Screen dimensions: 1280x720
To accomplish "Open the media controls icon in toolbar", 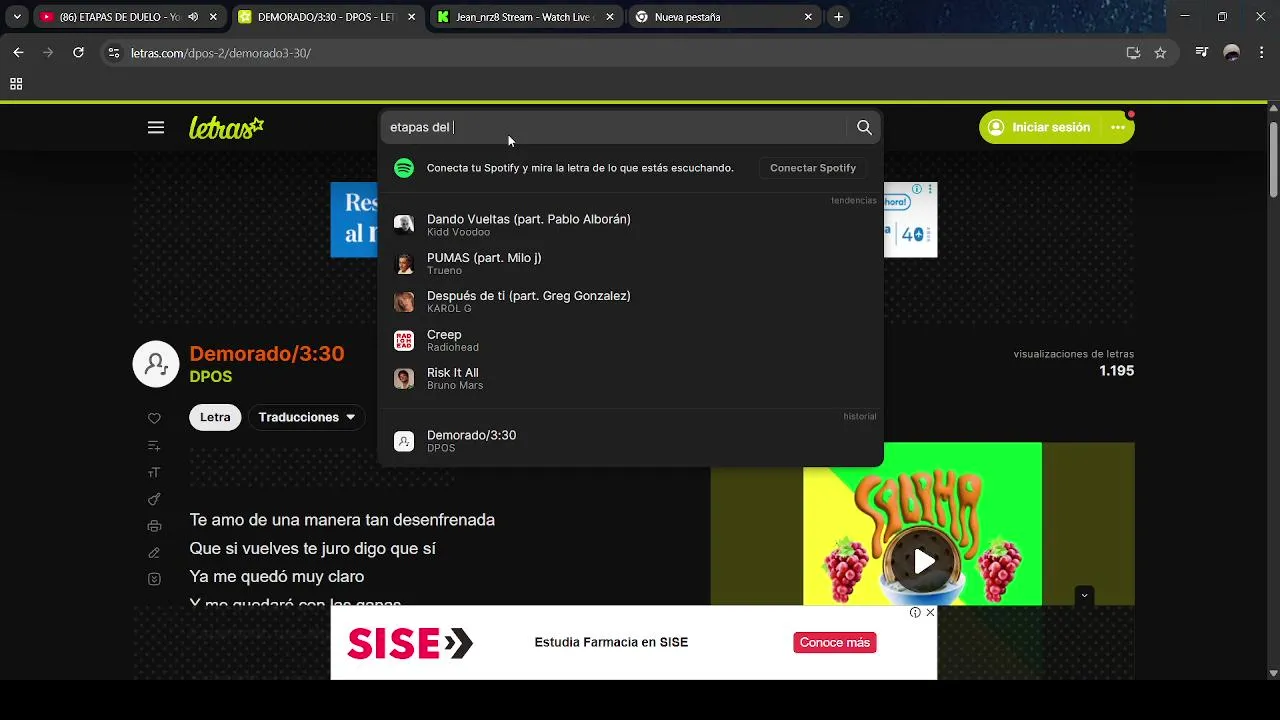I will [x=1203, y=53].
